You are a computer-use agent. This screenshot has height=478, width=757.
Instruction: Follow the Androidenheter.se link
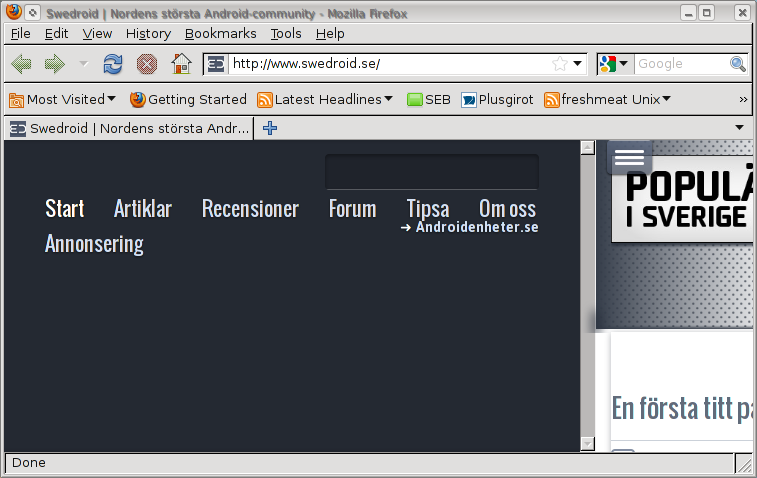coord(470,227)
